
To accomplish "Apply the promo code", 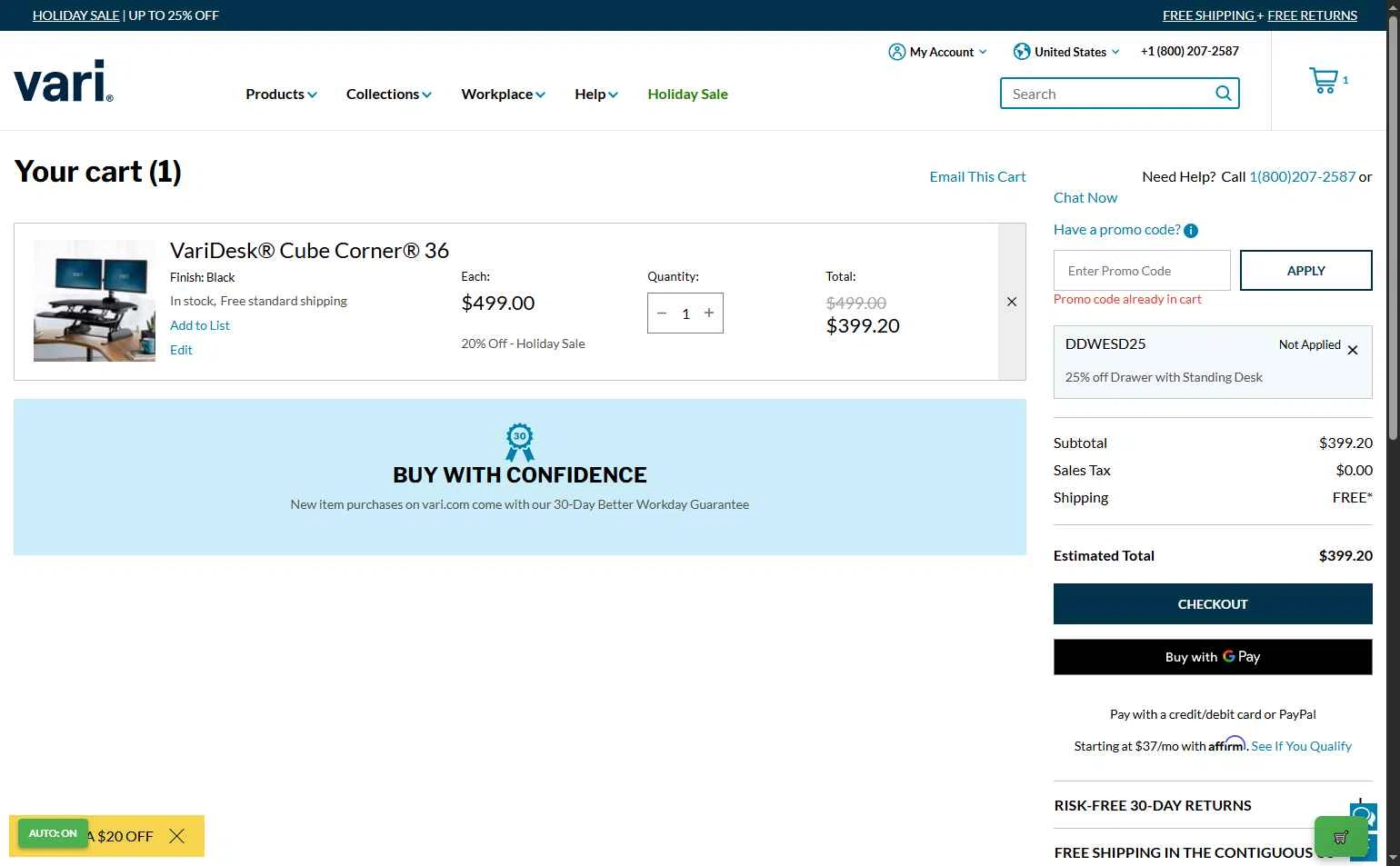I will (1305, 271).
